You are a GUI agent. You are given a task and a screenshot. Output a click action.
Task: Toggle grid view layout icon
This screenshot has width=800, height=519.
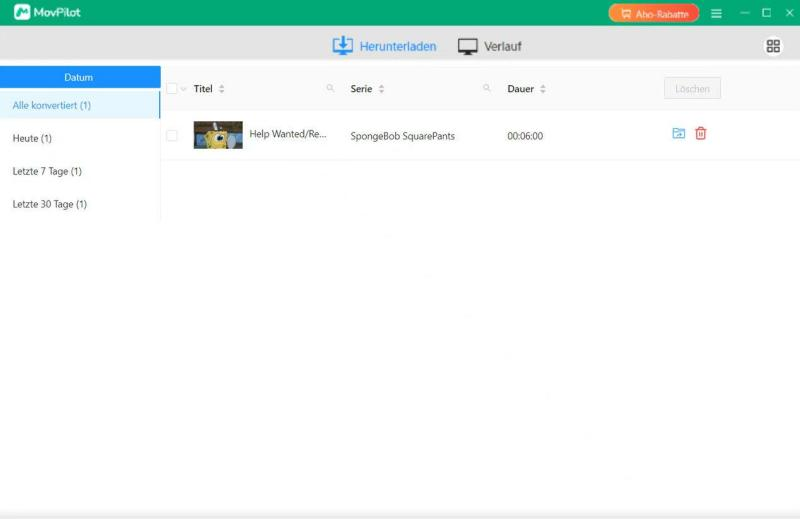[x=773, y=46]
